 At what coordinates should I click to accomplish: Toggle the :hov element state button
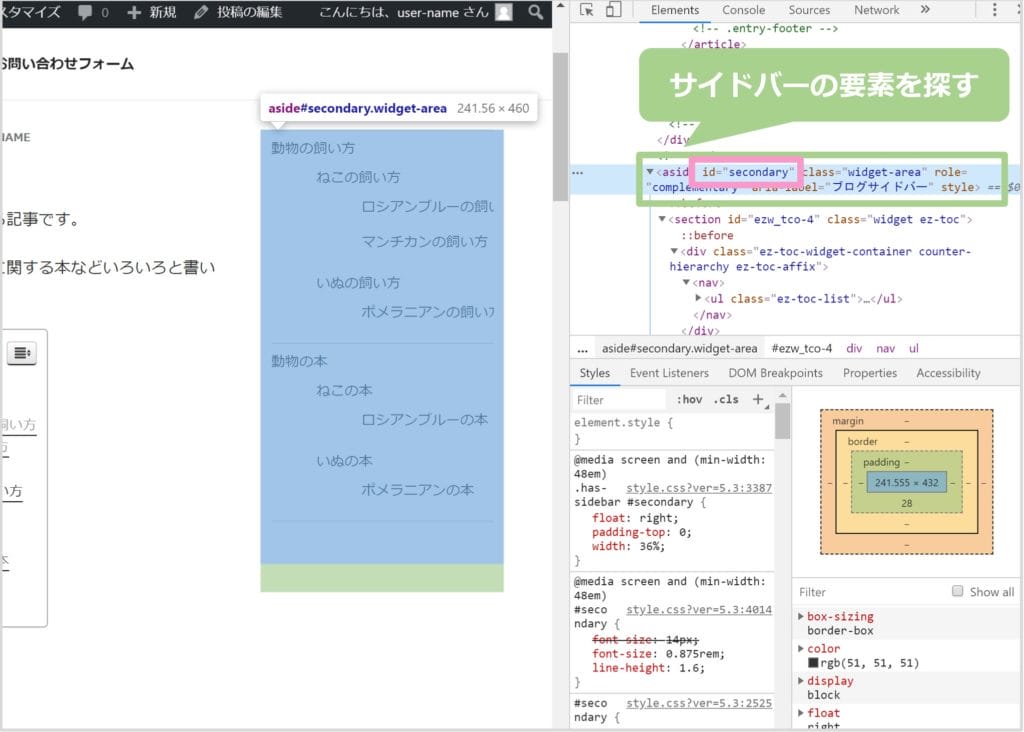[689, 399]
